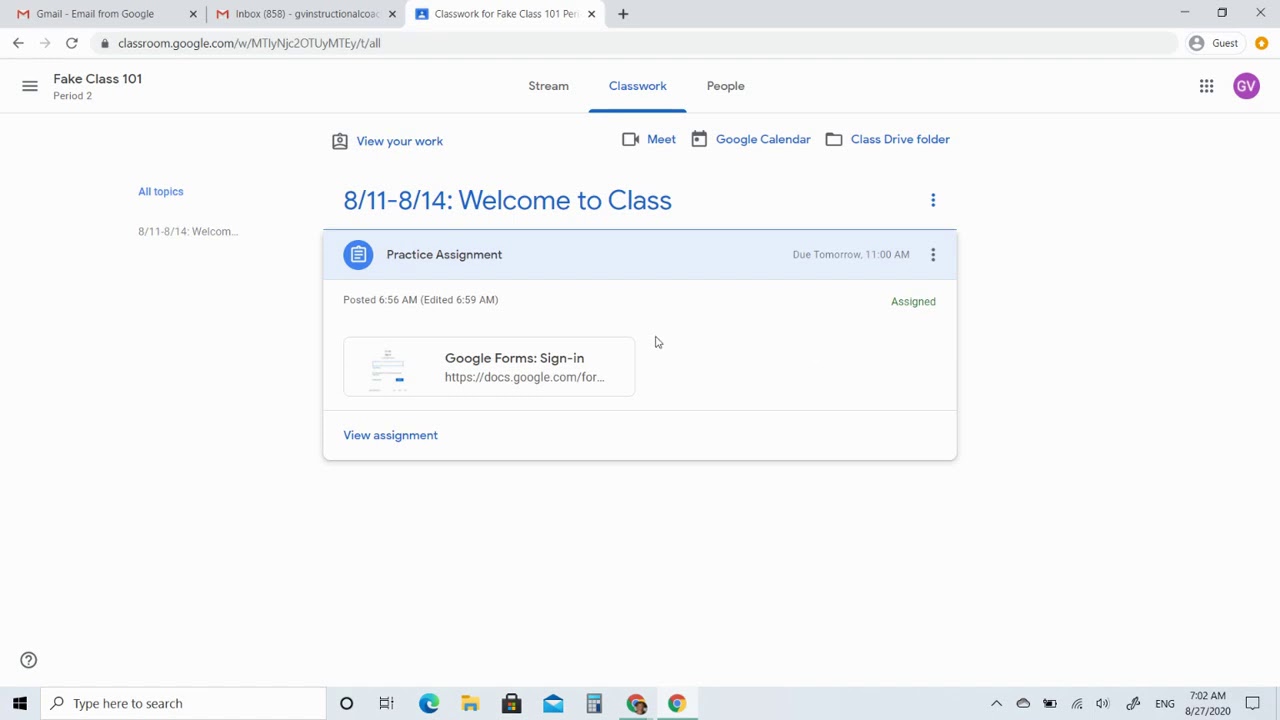Go back in browser history
1280x720 pixels.
click(x=18, y=43)
